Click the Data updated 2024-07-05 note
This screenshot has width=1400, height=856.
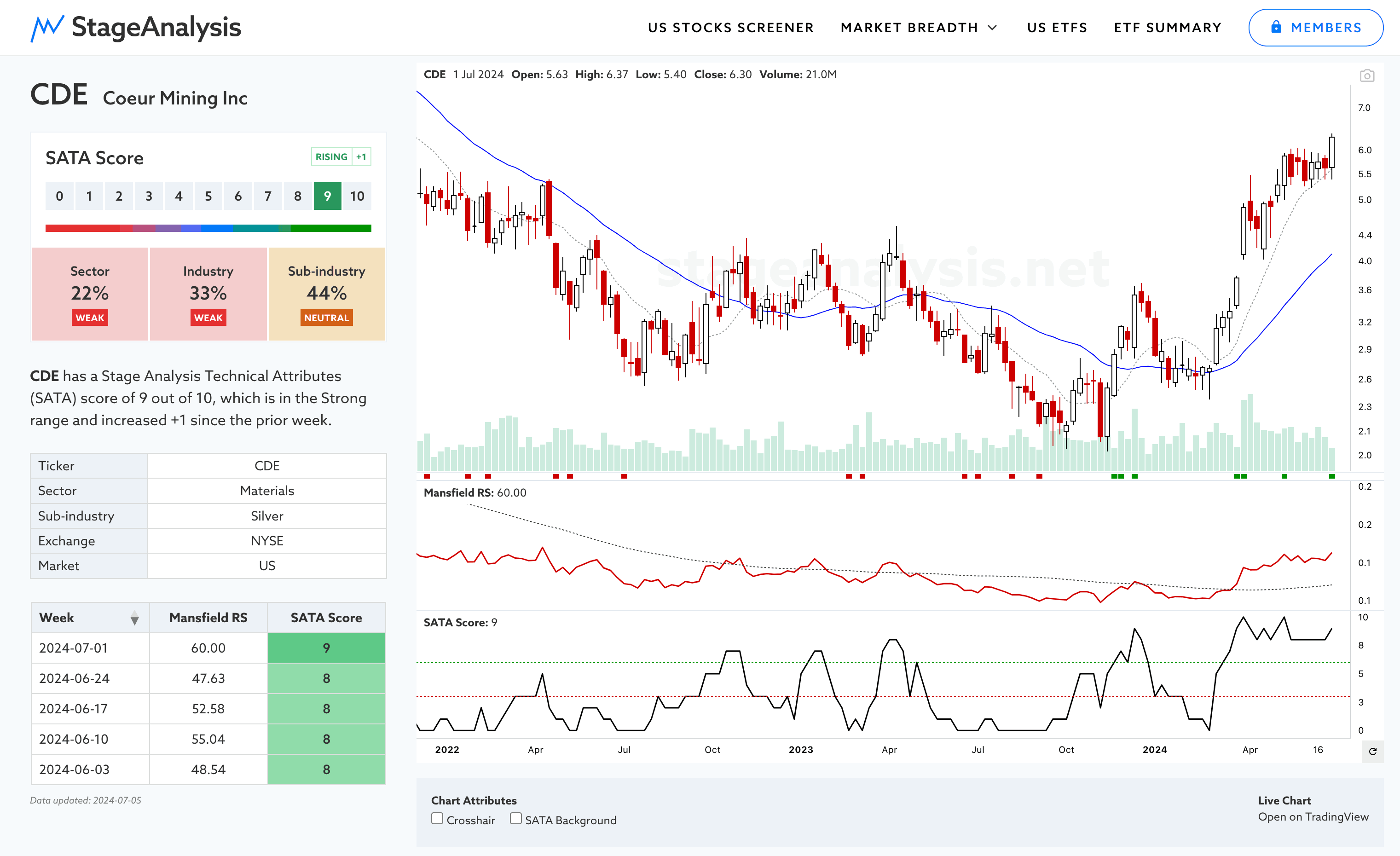86,800
